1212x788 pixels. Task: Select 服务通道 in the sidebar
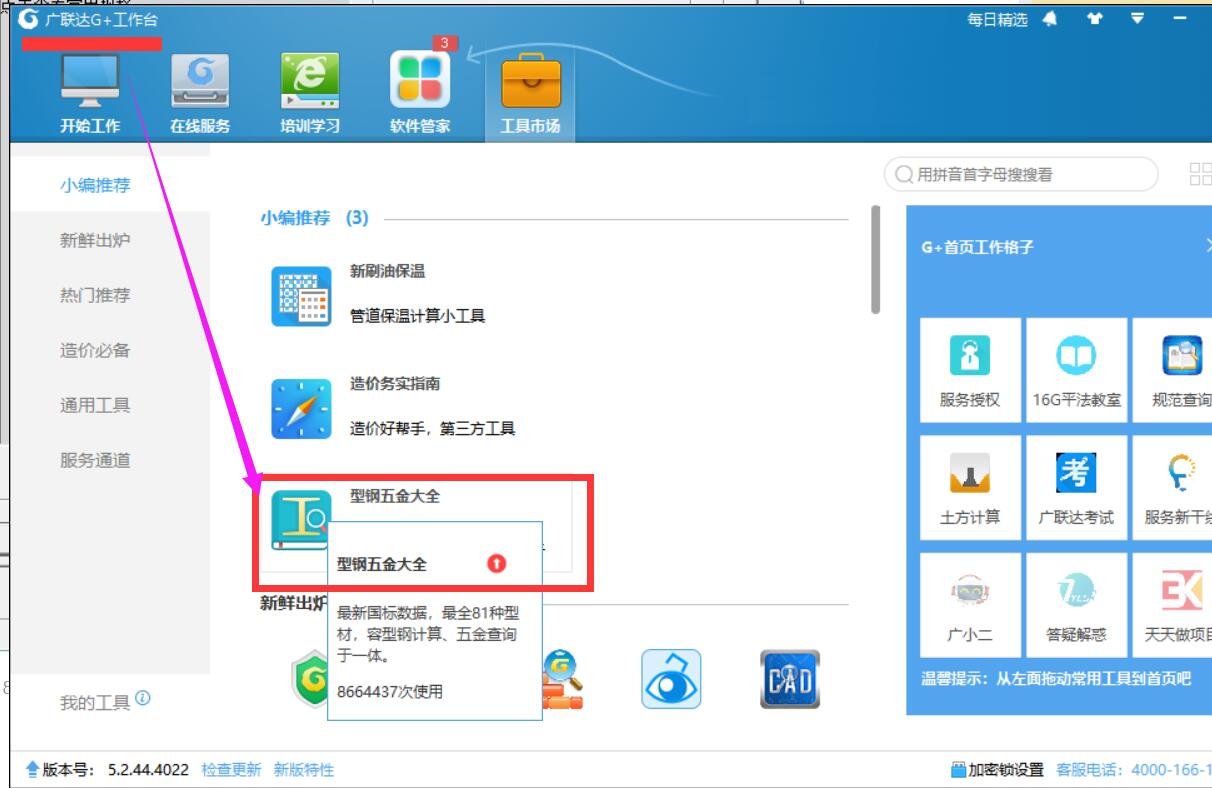pos(95,460)
